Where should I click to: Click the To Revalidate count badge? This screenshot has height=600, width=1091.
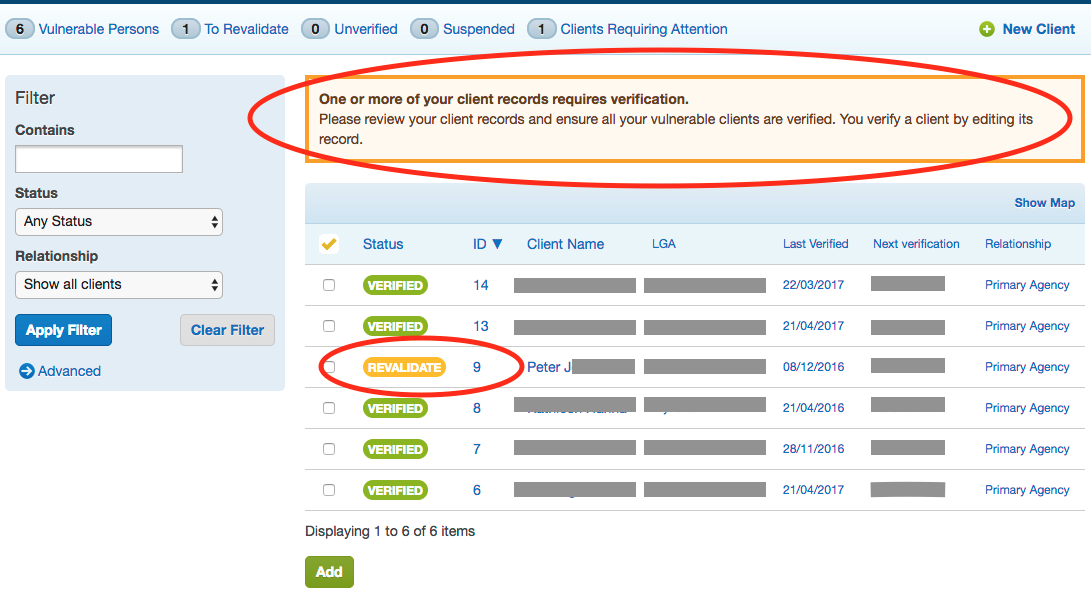pyautogui.click(x=186, y=29)
